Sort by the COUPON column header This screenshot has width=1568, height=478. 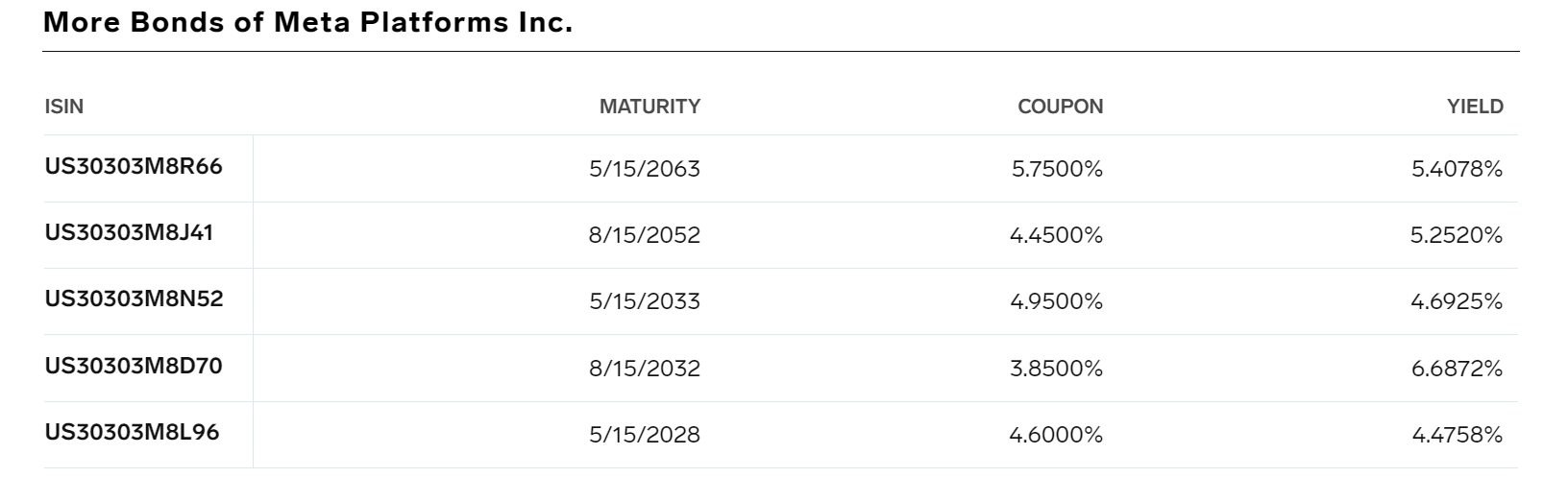point(1060,107)
